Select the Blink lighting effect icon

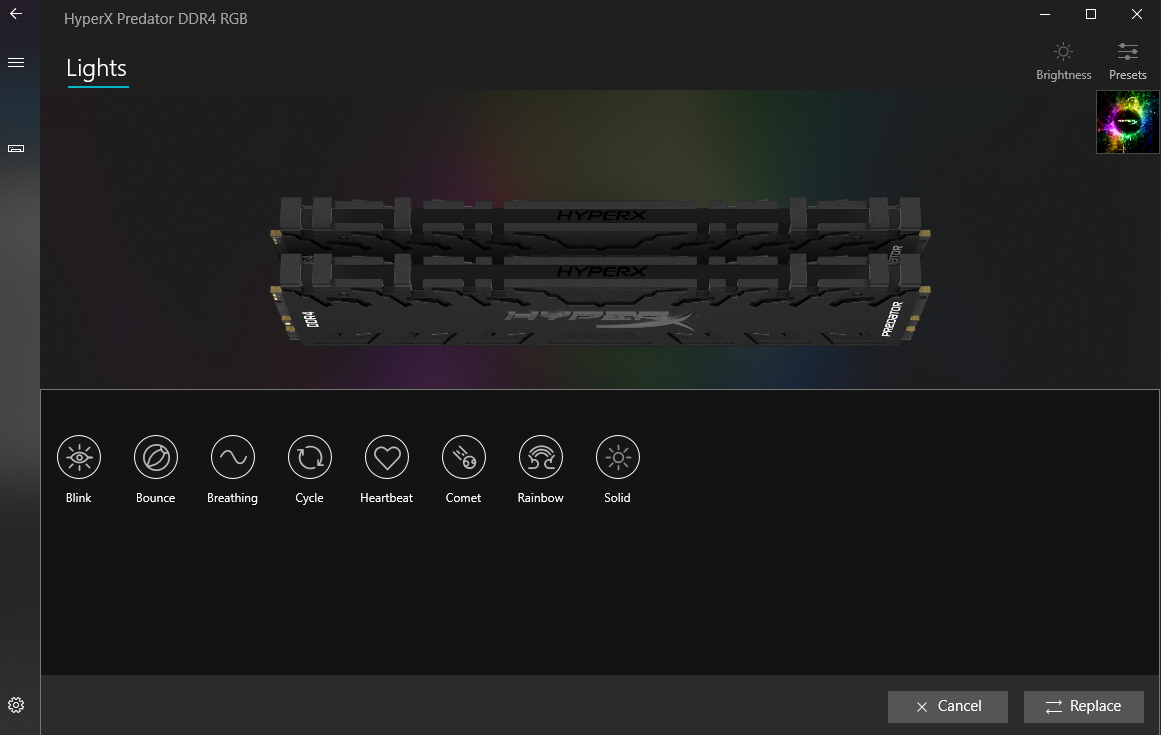[78, 457]
